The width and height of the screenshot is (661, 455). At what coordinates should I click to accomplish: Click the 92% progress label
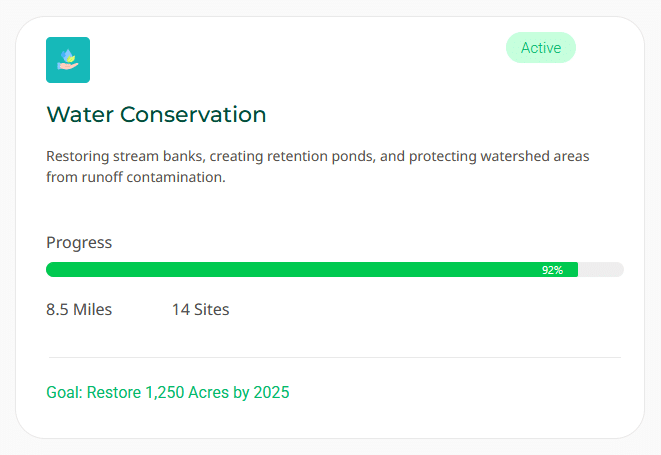click(x=552, y=270)
